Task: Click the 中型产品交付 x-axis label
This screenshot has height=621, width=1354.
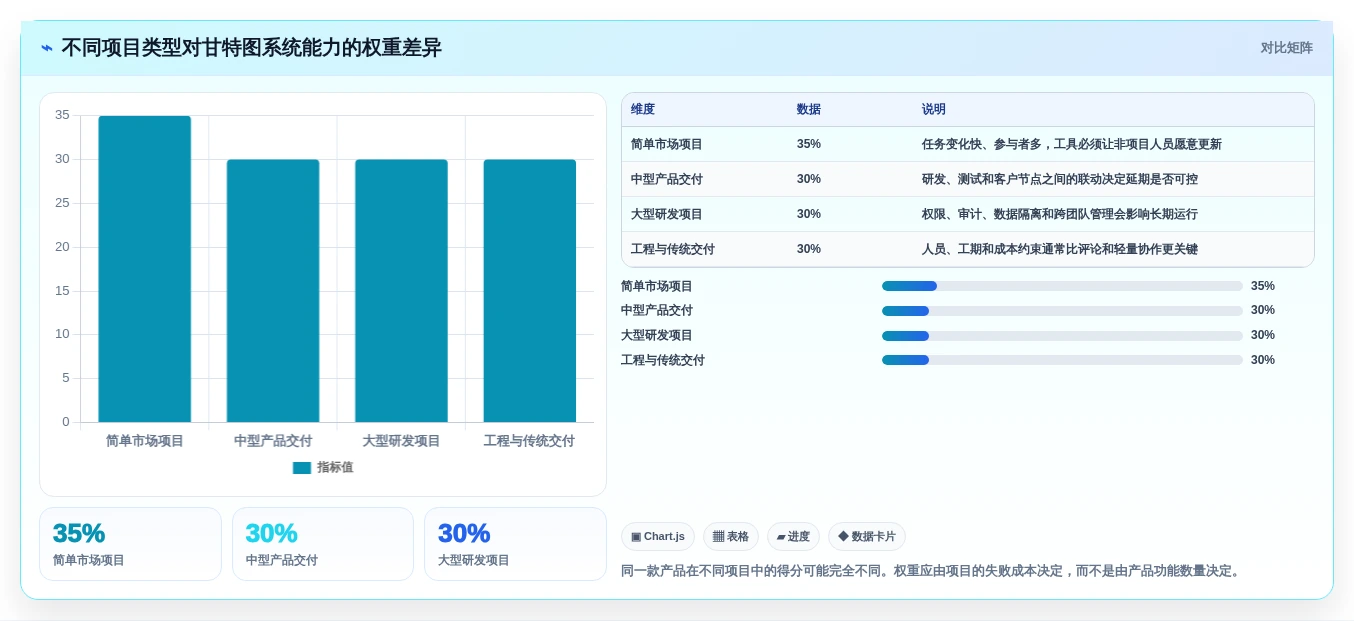Action: 273,441
